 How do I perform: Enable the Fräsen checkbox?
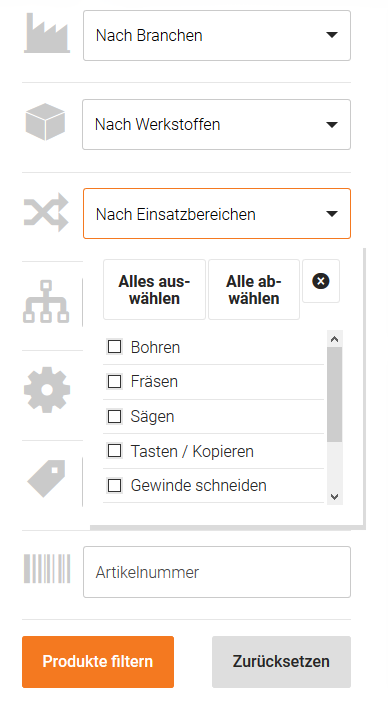pos(115,381)
